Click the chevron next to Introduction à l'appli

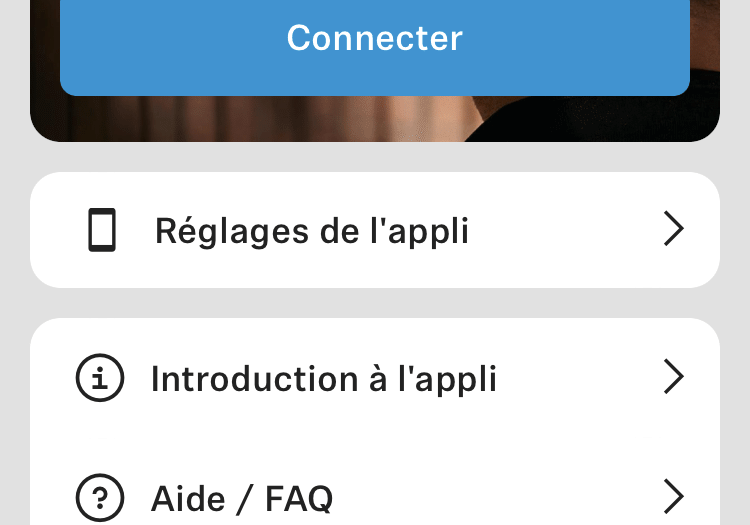(674, 378)
